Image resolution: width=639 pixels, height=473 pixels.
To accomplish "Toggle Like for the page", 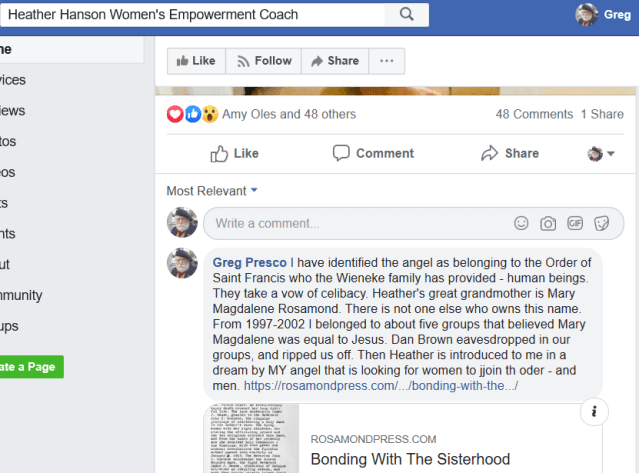I will (x=196, y=61).
